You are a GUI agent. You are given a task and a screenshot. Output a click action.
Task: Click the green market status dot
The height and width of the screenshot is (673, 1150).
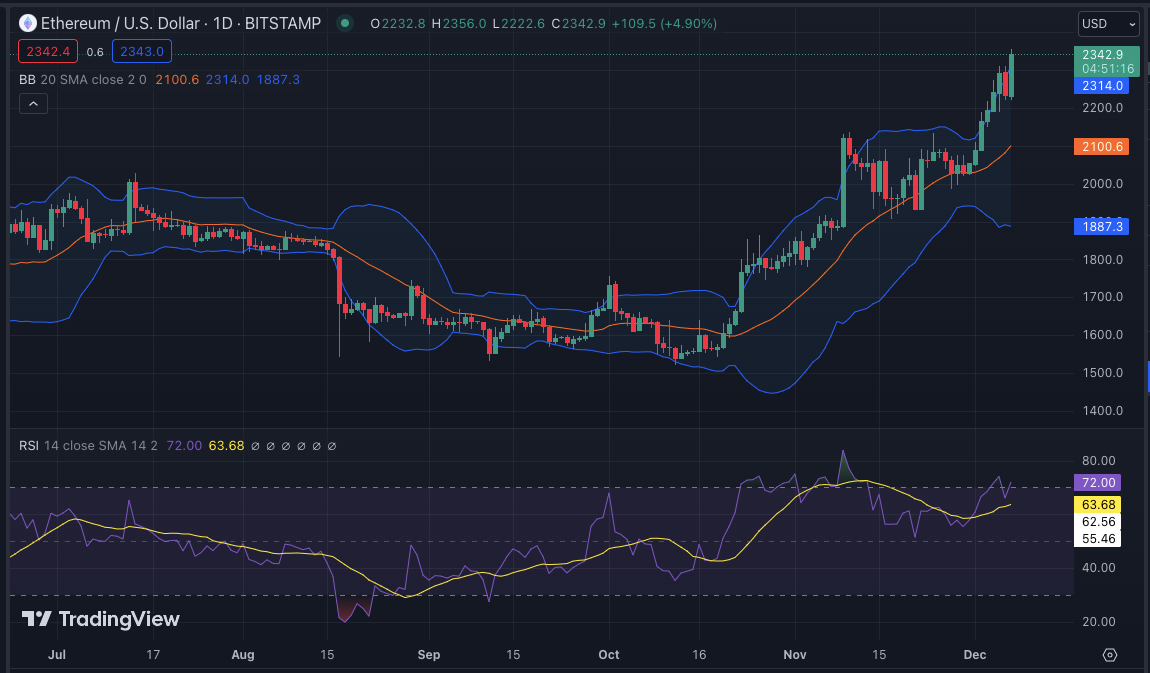click(345, 23)
